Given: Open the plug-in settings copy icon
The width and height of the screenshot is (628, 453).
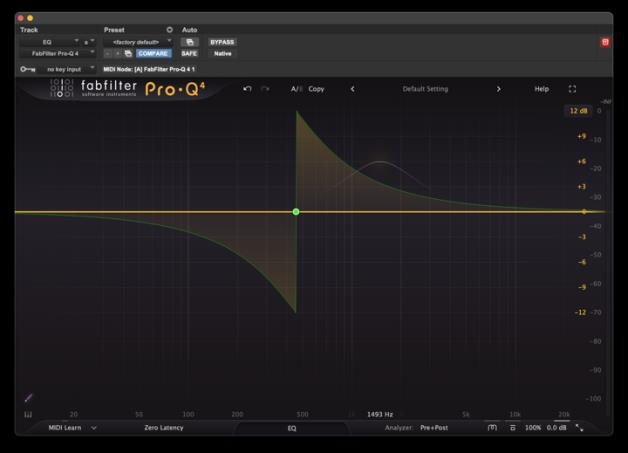Looking at the screenshot, I should (128, 53).
